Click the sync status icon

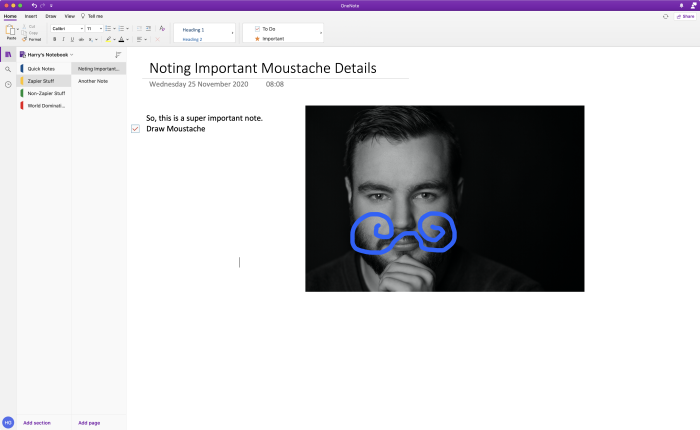click(x=665, y=17)
